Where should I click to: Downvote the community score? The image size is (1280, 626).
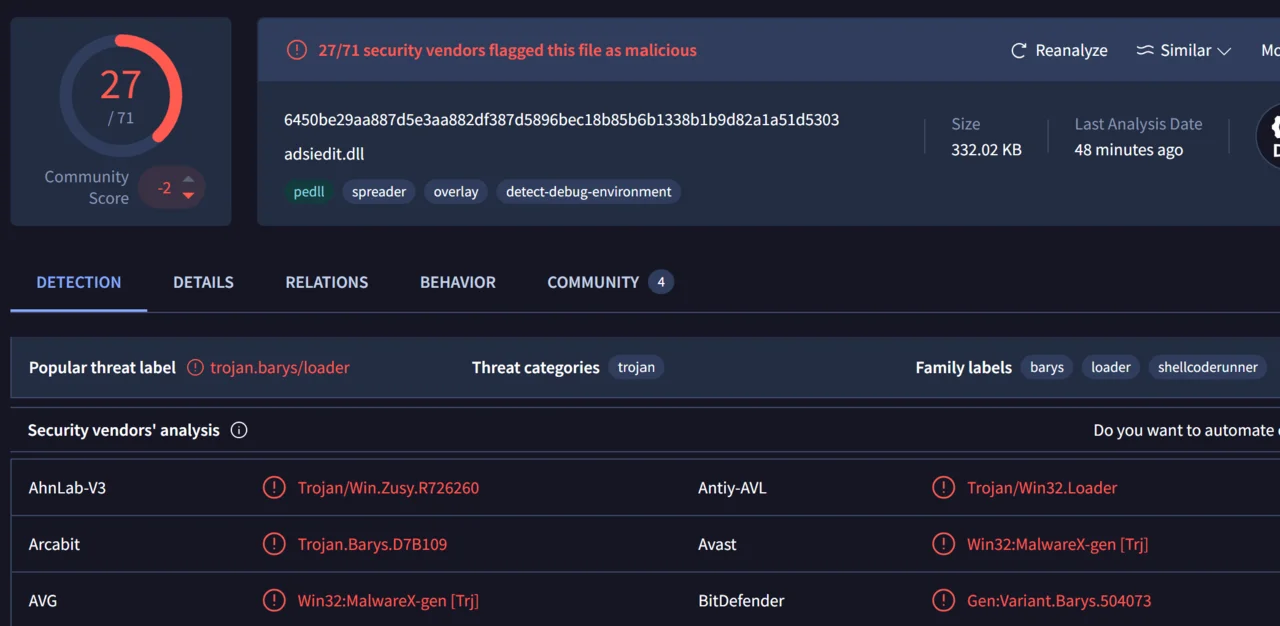[188, 195]
